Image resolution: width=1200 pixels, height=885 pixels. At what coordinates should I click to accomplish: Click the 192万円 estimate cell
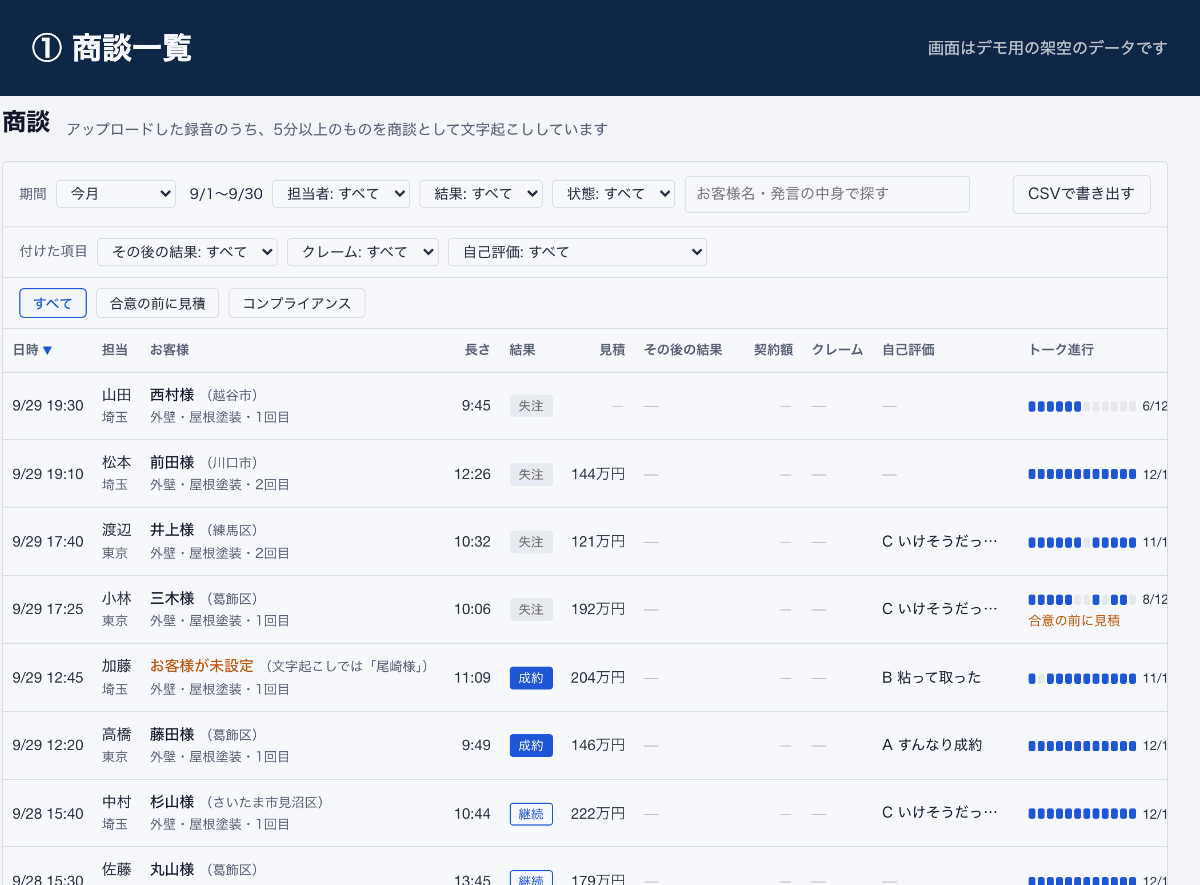click(598, 609)
